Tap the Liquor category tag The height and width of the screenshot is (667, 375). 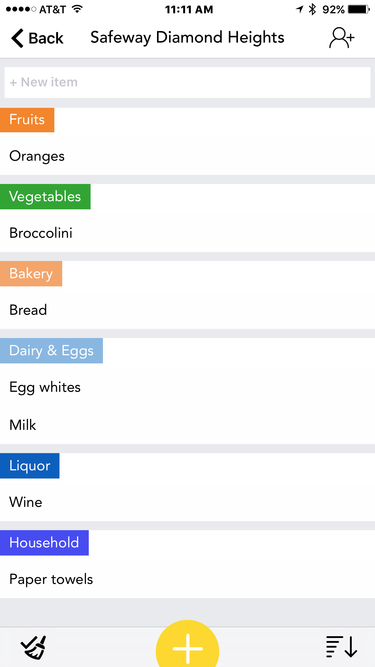click(30, 466)
